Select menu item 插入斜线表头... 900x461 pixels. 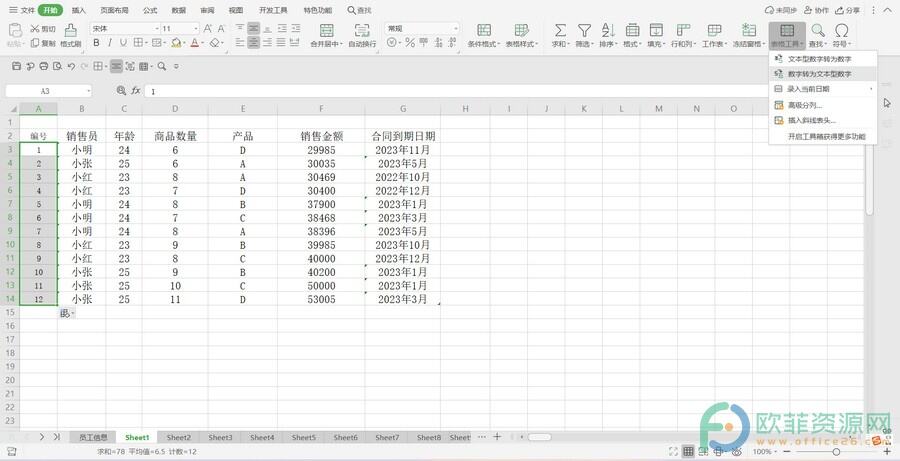pyautogui.click(x=823, y=121)
